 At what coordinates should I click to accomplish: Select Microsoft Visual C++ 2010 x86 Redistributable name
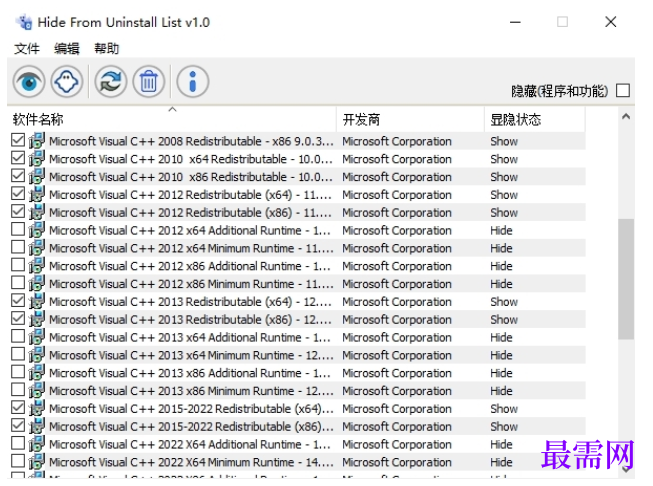[x=191, y=177]
